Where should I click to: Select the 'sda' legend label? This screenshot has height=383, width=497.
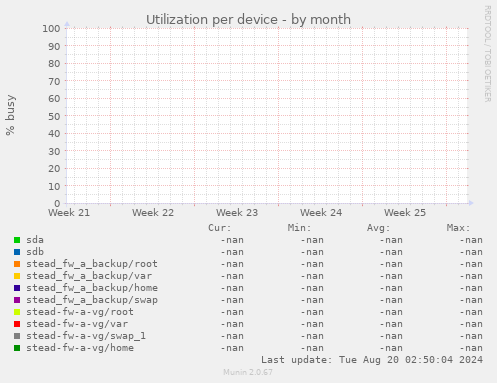[x=35, y=240]
